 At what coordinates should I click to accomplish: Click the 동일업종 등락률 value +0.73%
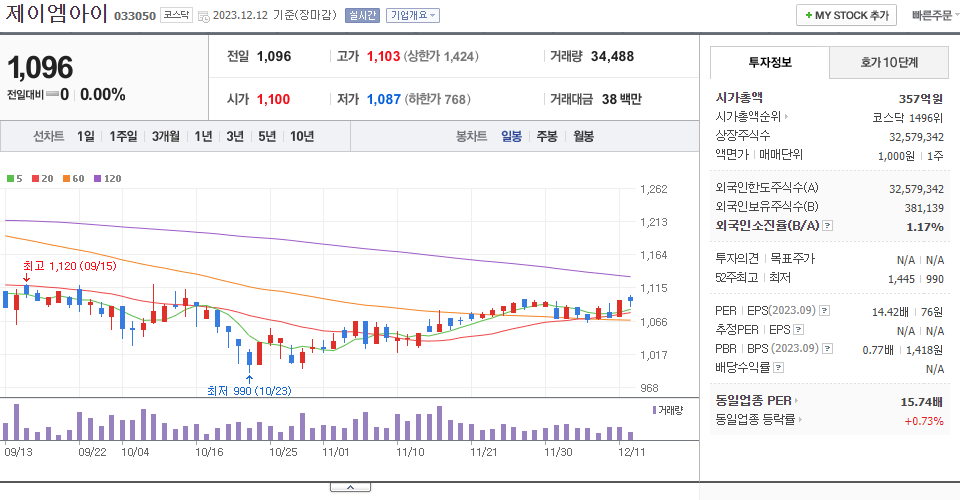pyautogui.click(x=924, y=421)
